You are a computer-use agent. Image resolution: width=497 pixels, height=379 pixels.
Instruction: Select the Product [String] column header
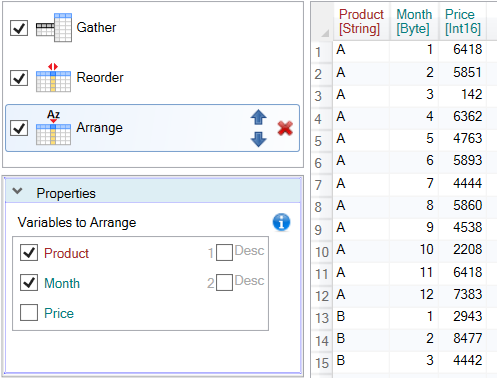coord(361,22)
